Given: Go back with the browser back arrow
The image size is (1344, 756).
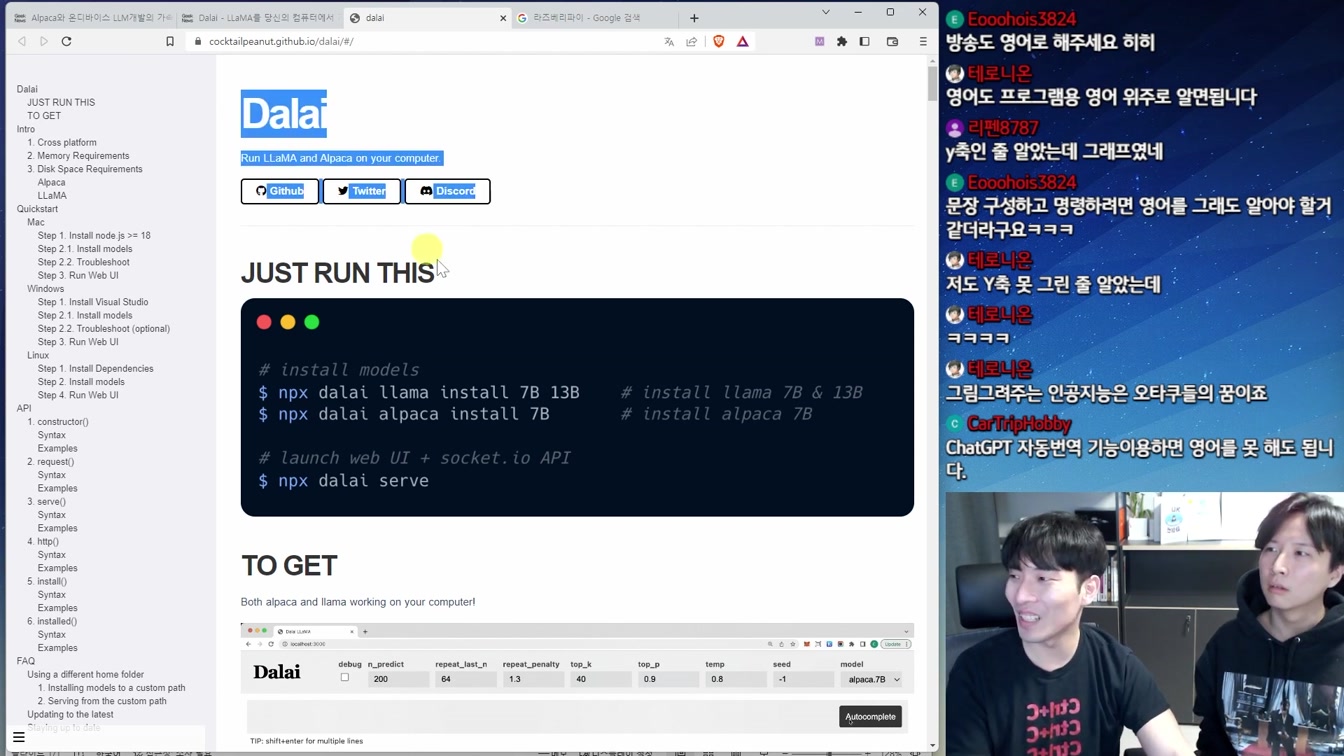Looking at the screenshot, I should point(22,41).
